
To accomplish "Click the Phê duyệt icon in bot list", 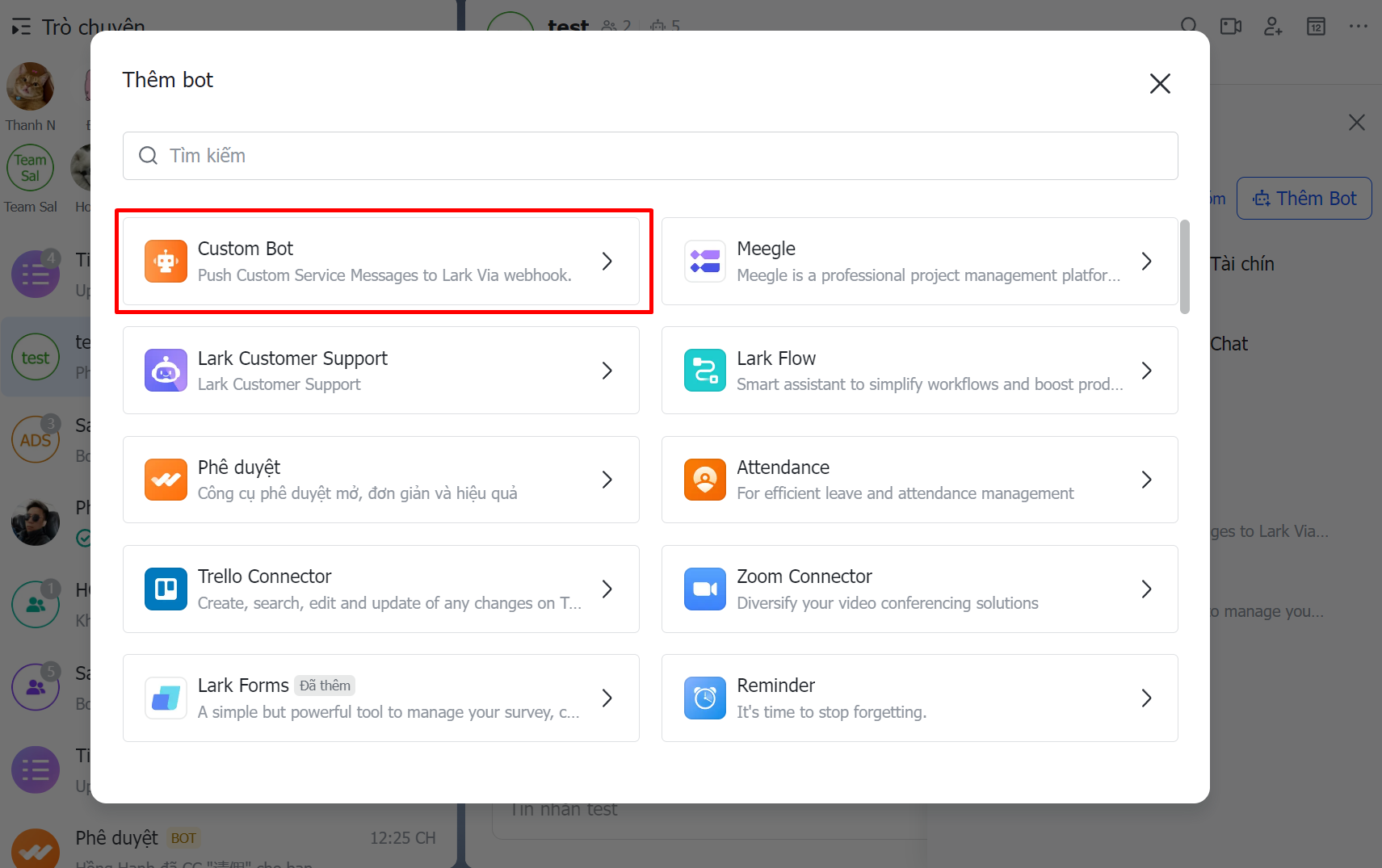I will tap(166, 480).
